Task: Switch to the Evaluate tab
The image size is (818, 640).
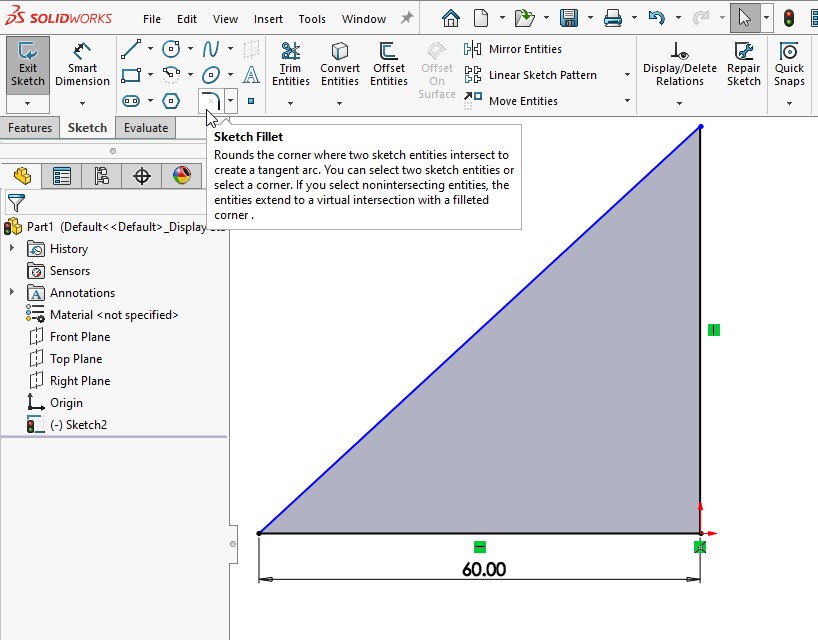Action: coord(146,128)
